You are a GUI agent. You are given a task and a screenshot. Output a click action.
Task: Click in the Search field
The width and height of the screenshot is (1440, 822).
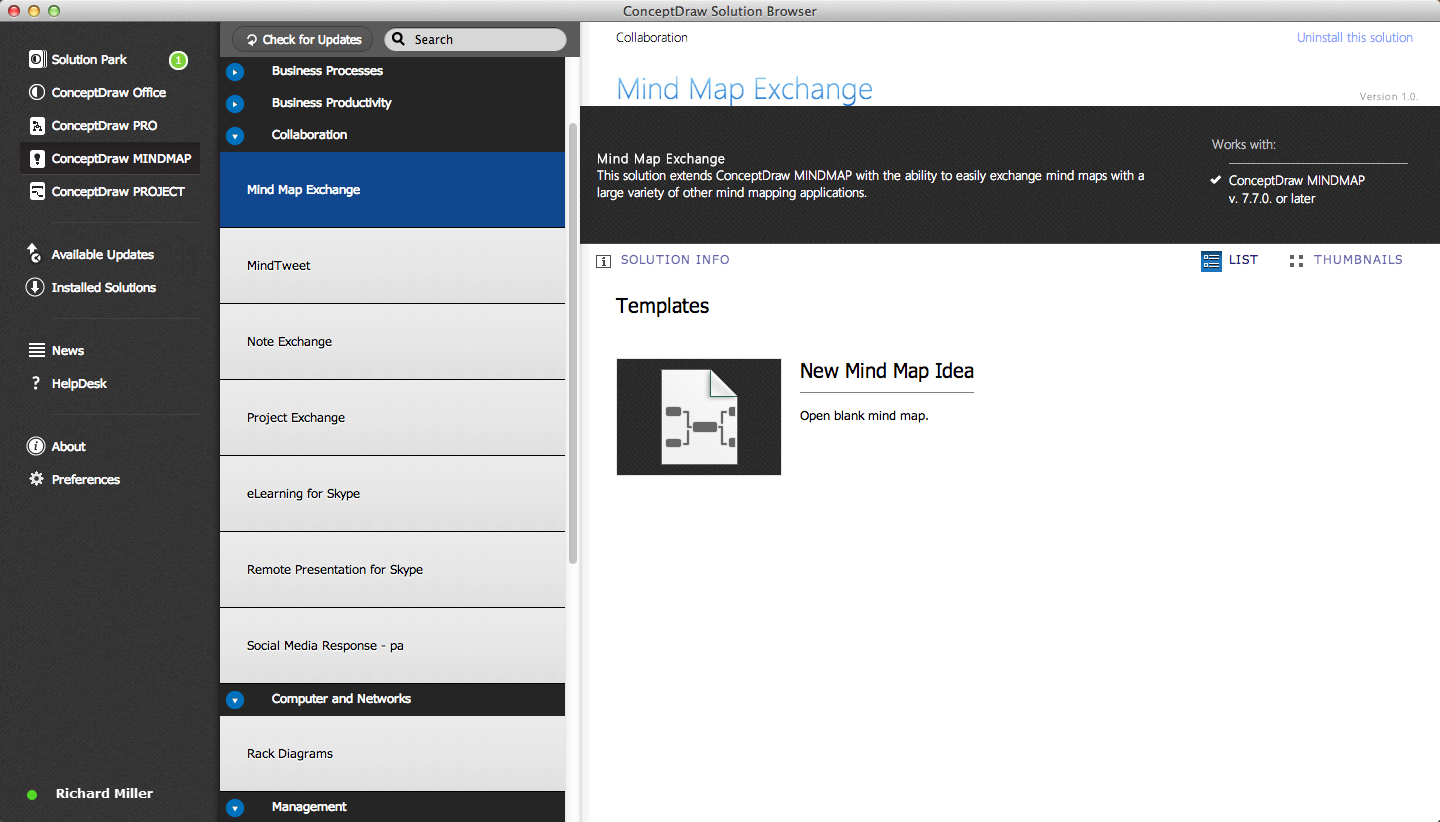coord(475,40)
